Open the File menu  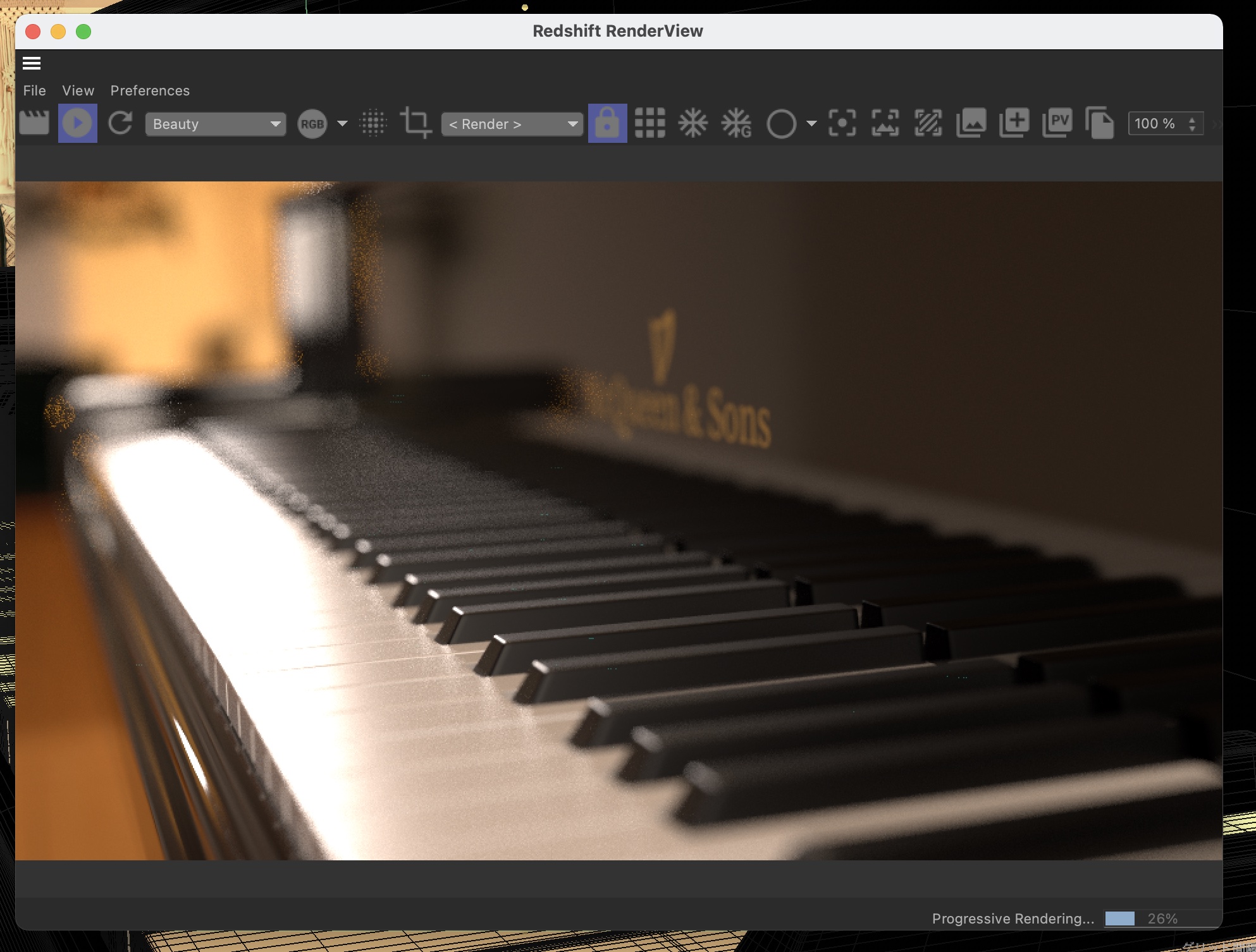(x=34, y=90)
